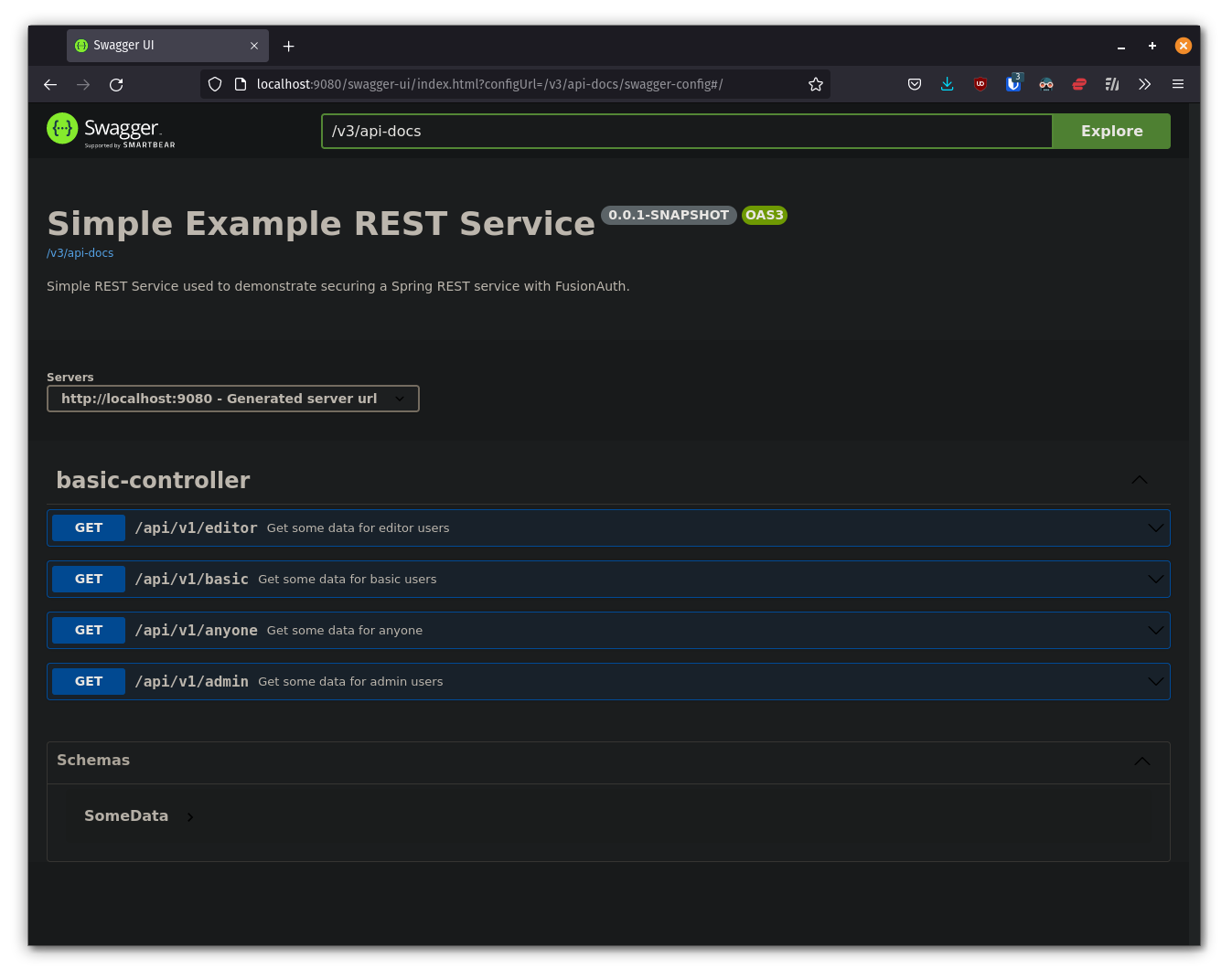
Task: Open the striped library-style toolbar icon
Action: [1112, 84]
